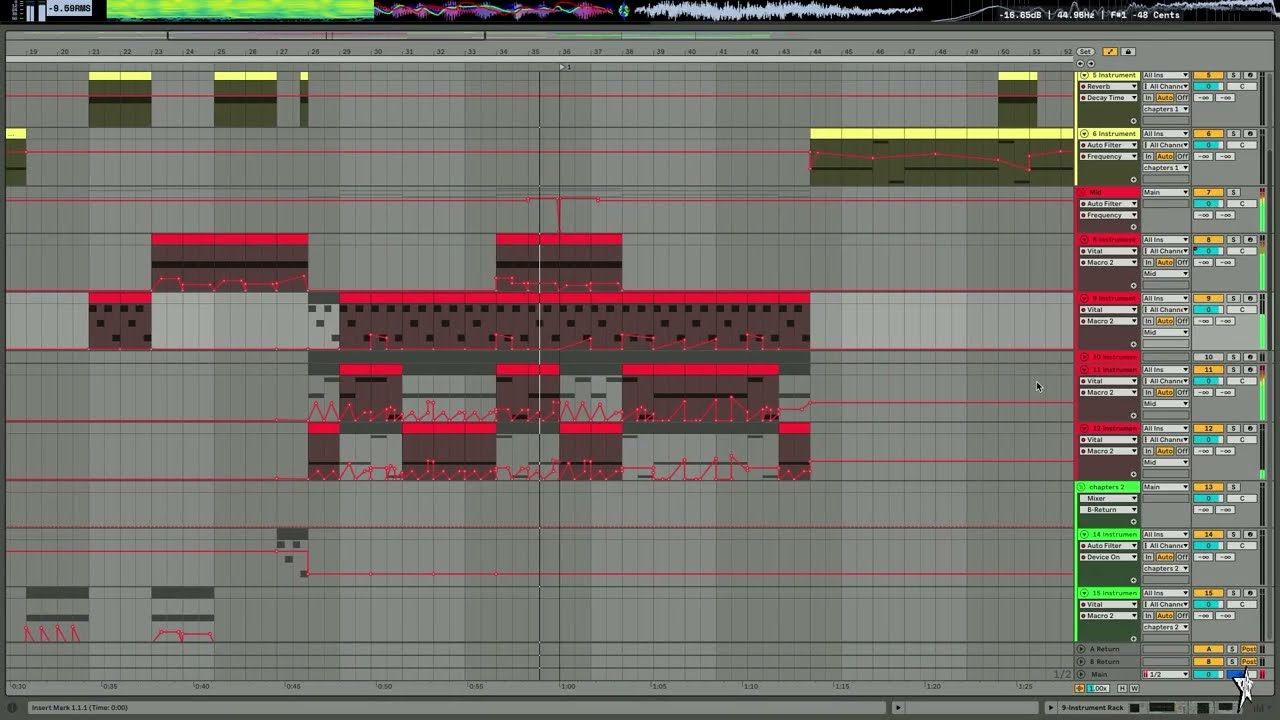Viewport: 1280px width, 720px height.
Task: Add automation lane on track 14 plus icon
Action: coord(1133,580)
